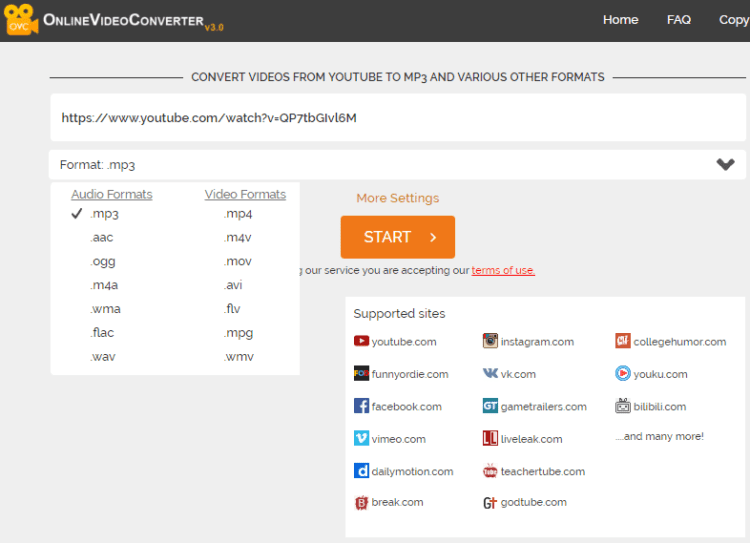Screen dimensions: 750x543
Task: Open the FAQ page
Action: (679, 20)
